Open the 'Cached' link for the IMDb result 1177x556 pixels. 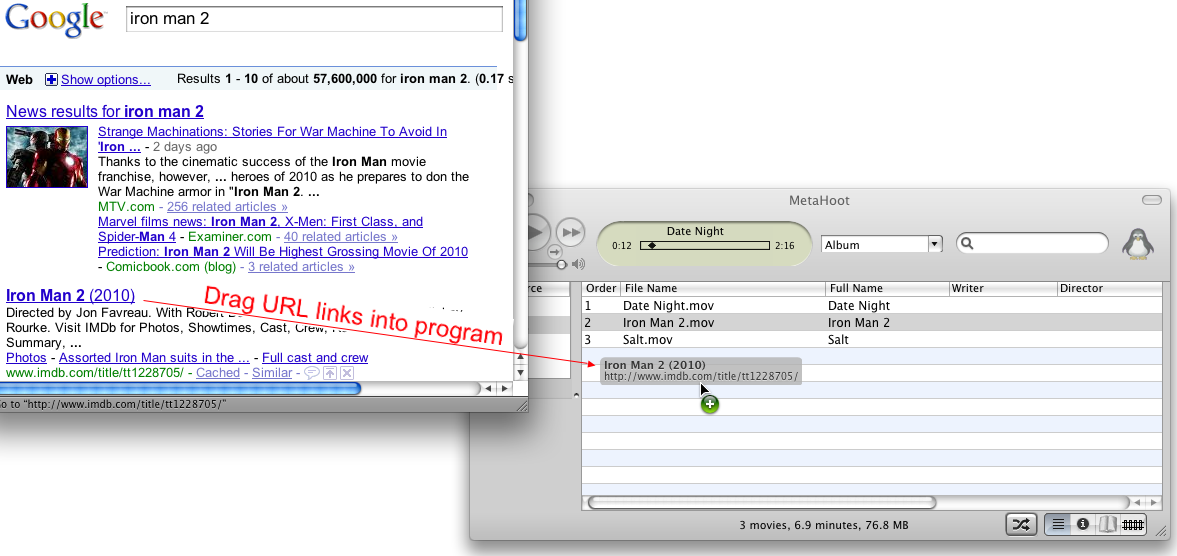coord(218,372)
